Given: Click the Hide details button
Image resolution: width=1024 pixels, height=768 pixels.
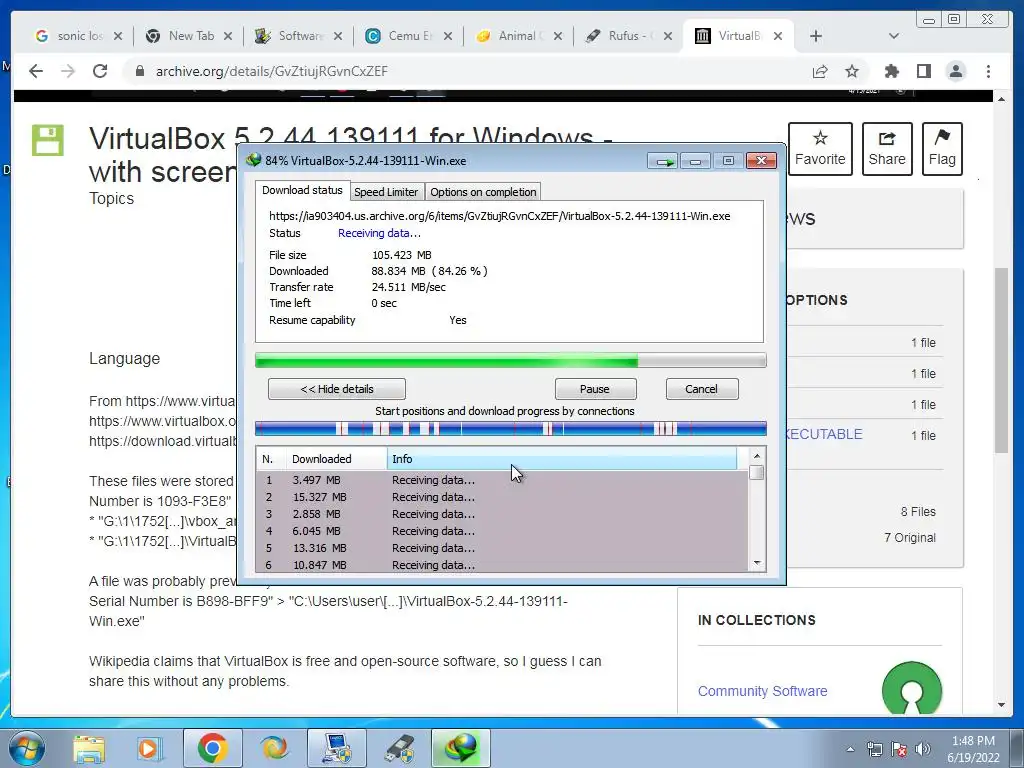Looking at the screenshot, I should click(x=337, y=389).
